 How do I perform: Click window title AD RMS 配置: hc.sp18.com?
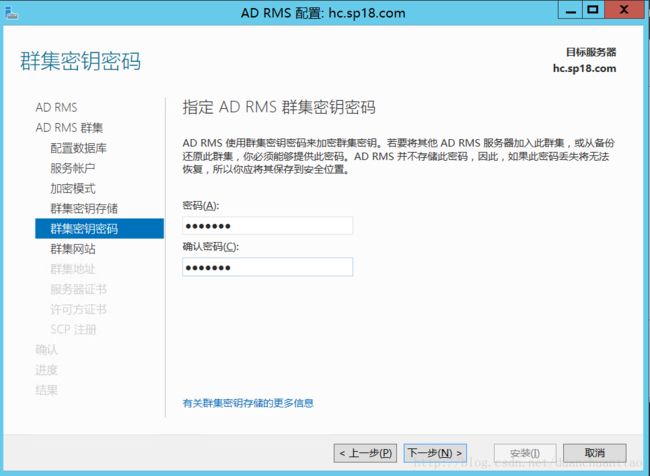(x=323, y=13)
